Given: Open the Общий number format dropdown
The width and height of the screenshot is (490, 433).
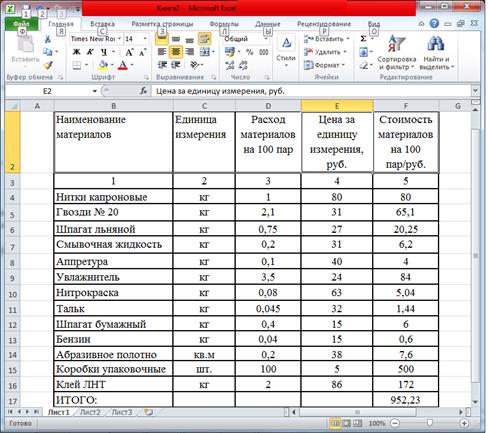Looking at the screenshot, I should (x=266, y=39).
